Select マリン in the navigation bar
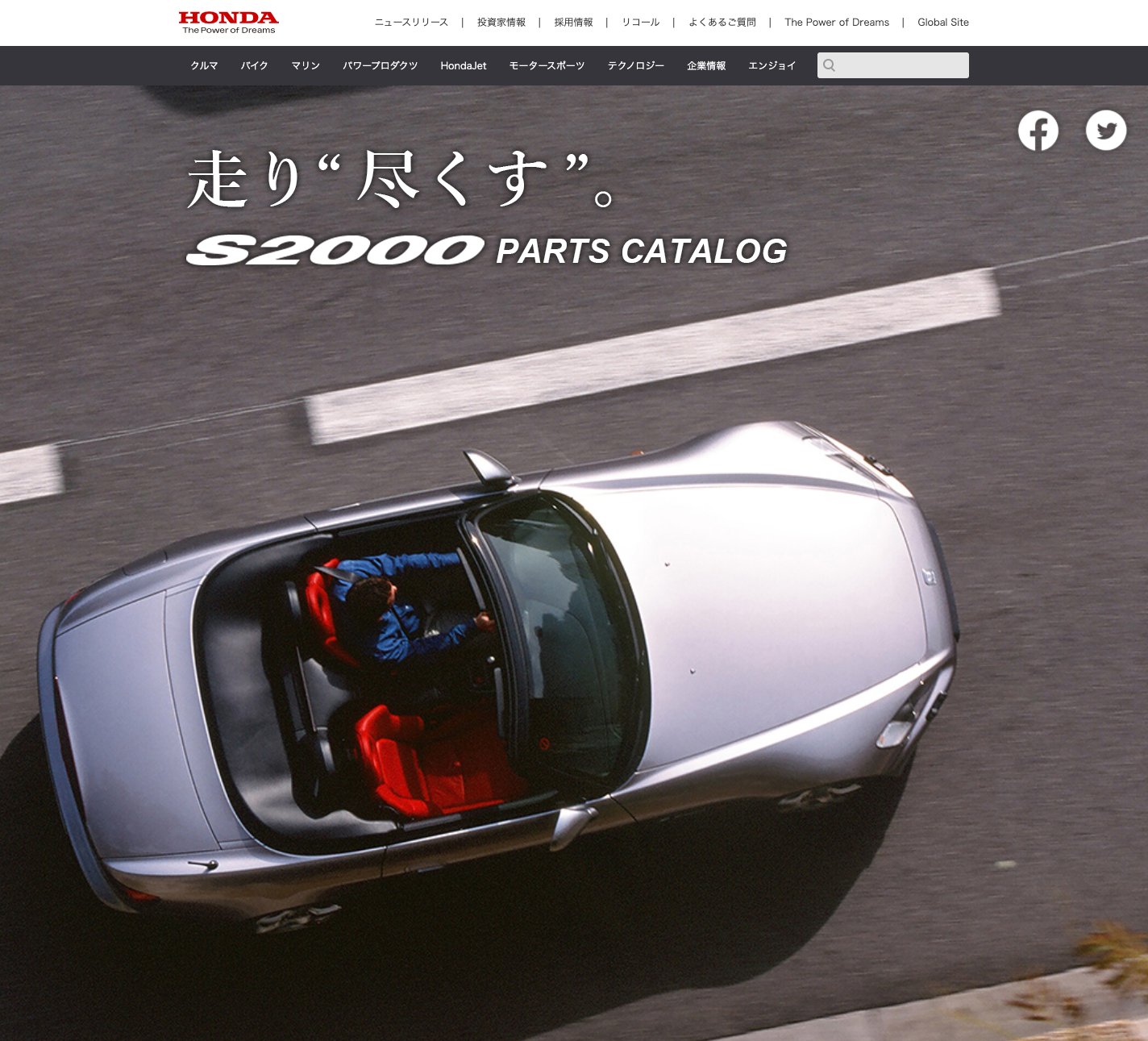1148x1041 pixels. click(305, 65)
